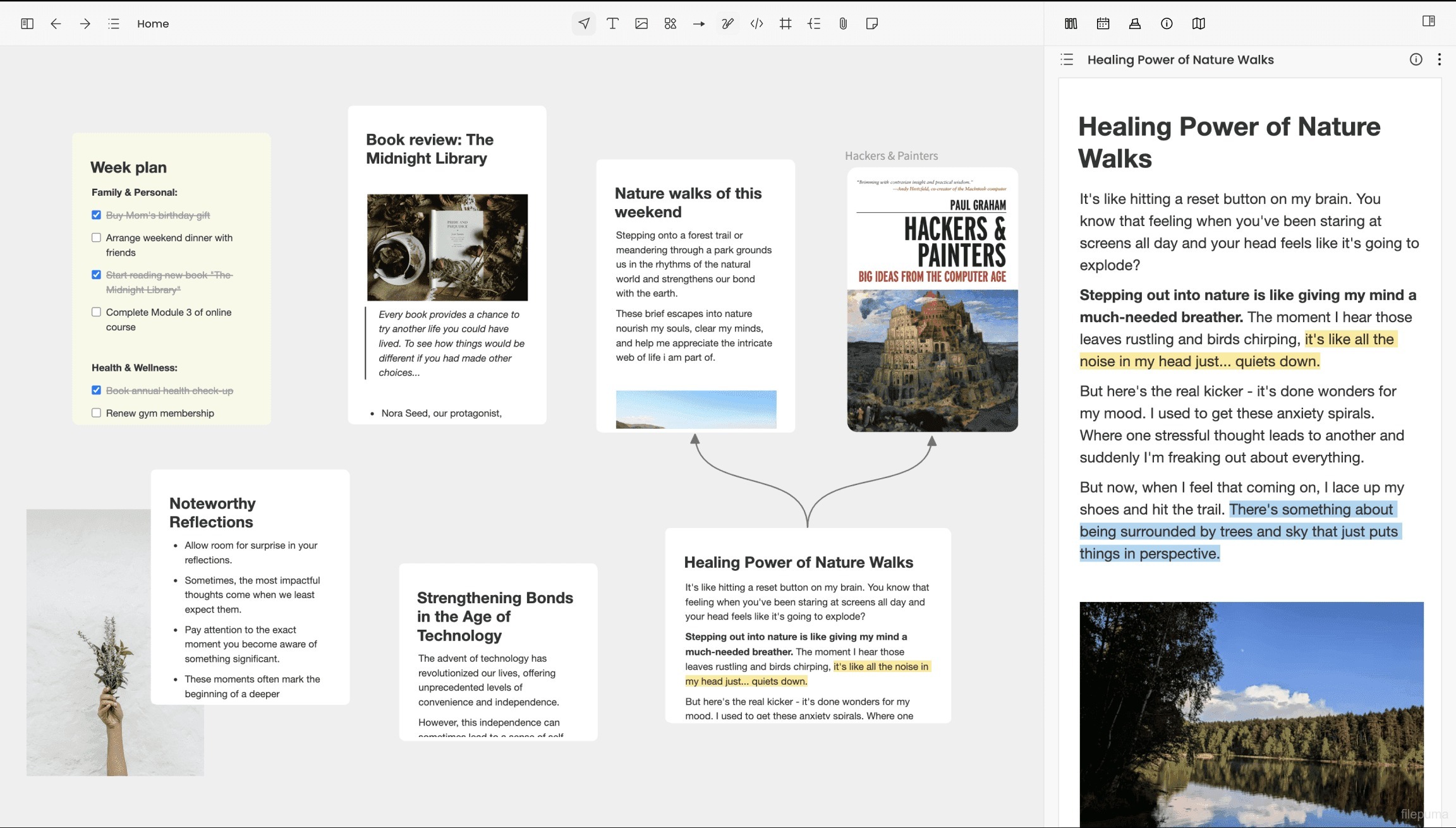1456x828 pixels.
Task: Uncheck Buy Mom's birthday gift
Action: pyautogui.click(x=96, y=215)
